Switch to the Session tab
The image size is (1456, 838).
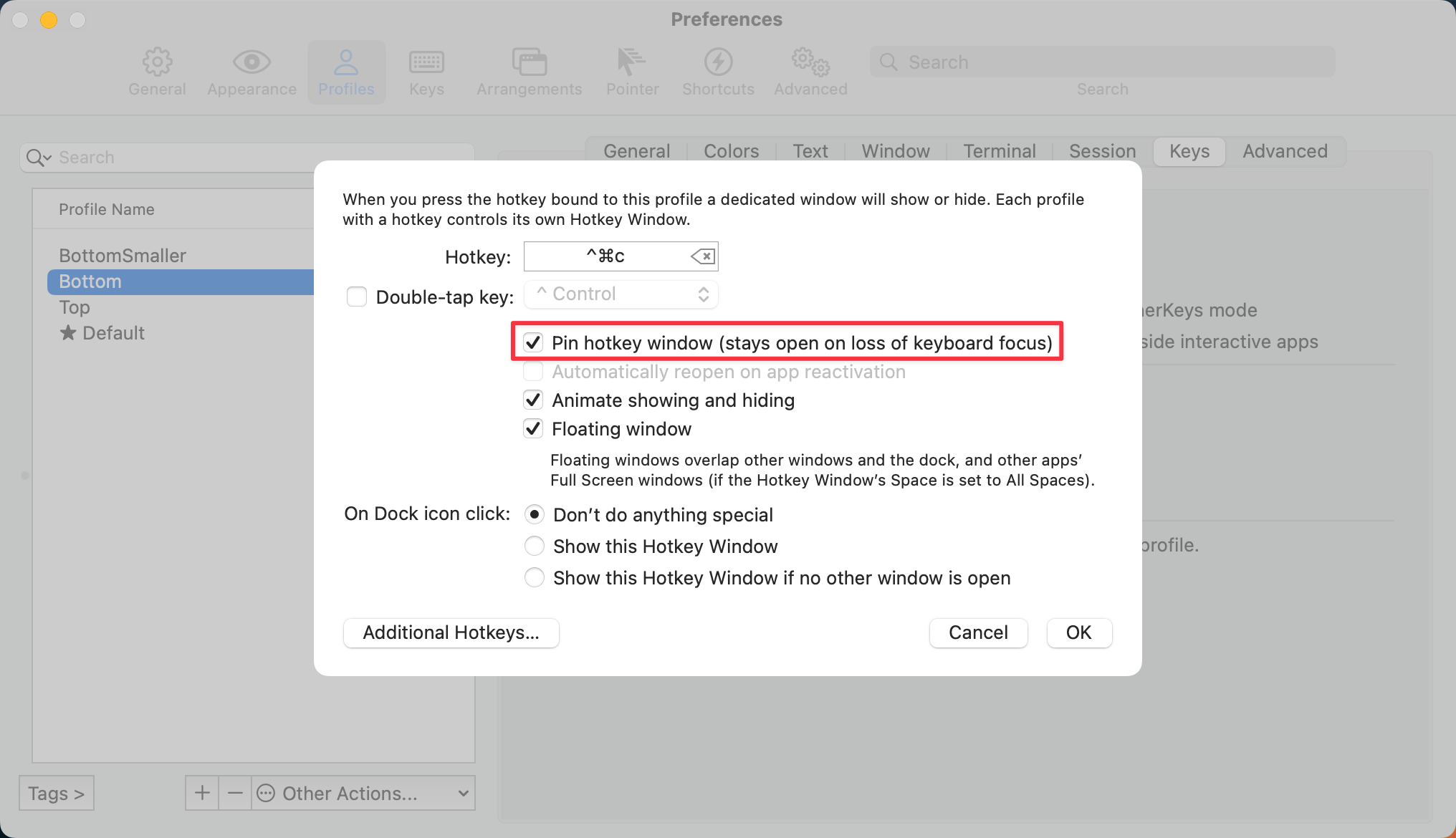click(1103, 151)
